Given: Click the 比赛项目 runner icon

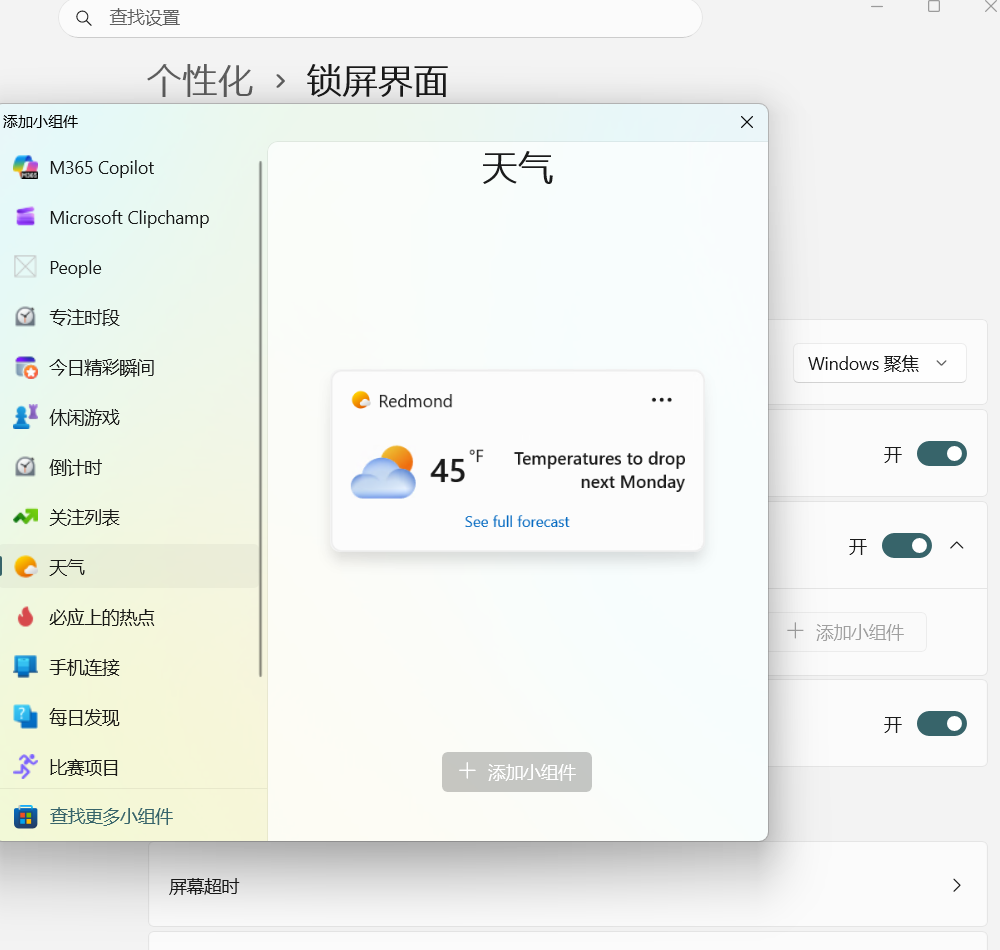Looking at the screenshot, I should coord(26,767).
